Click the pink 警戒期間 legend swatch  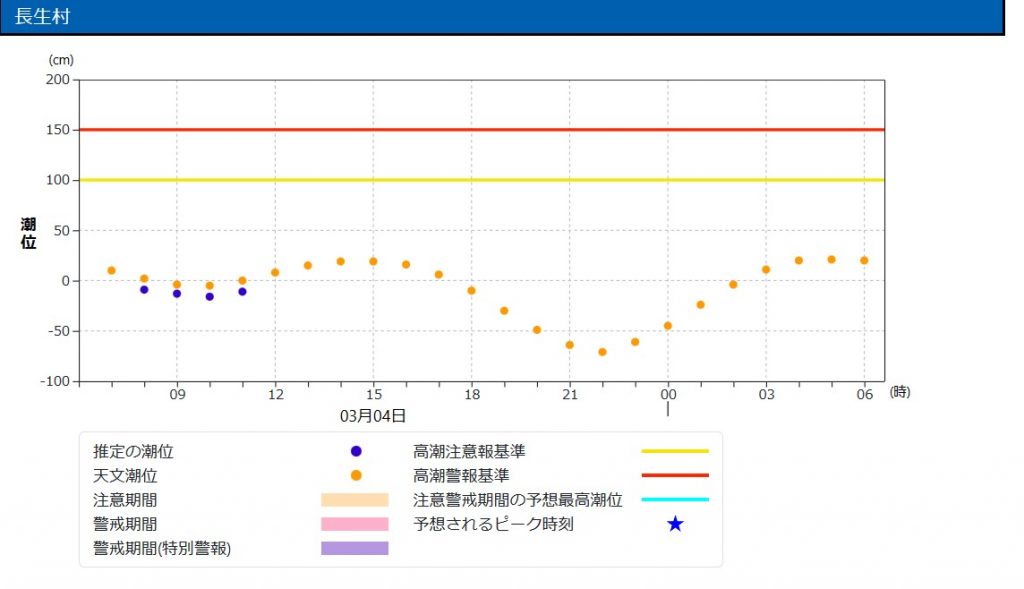pyautogui.click(x=355, y=524)
